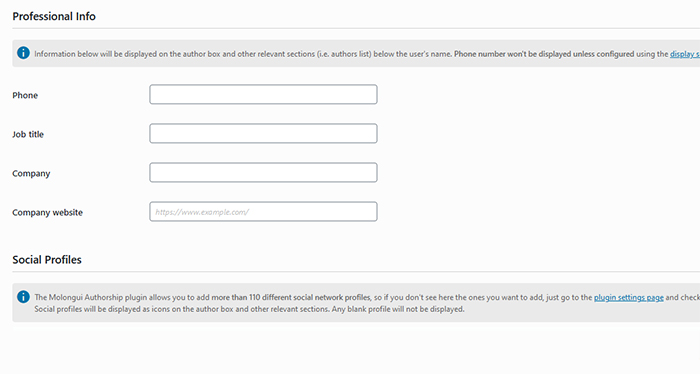Focus the Phone input field
Image resolution: width=700 pixels, height=374 pixels.
pos(263,94)
